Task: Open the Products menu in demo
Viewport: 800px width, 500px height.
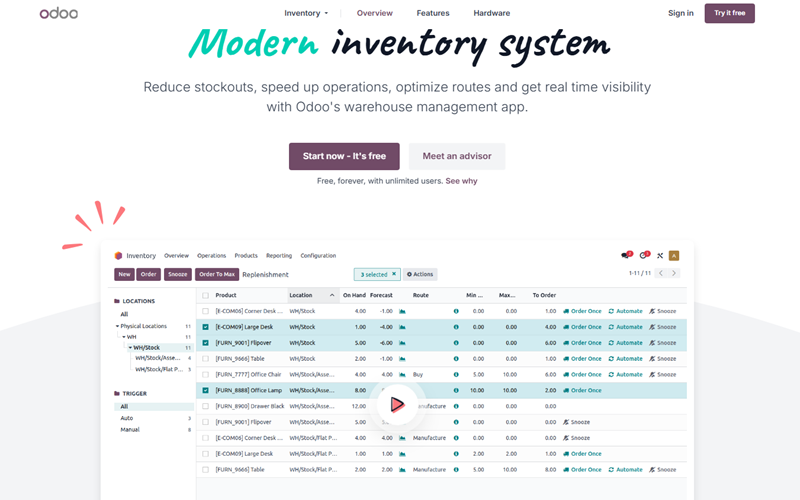Action: click(x=246, y=256)
